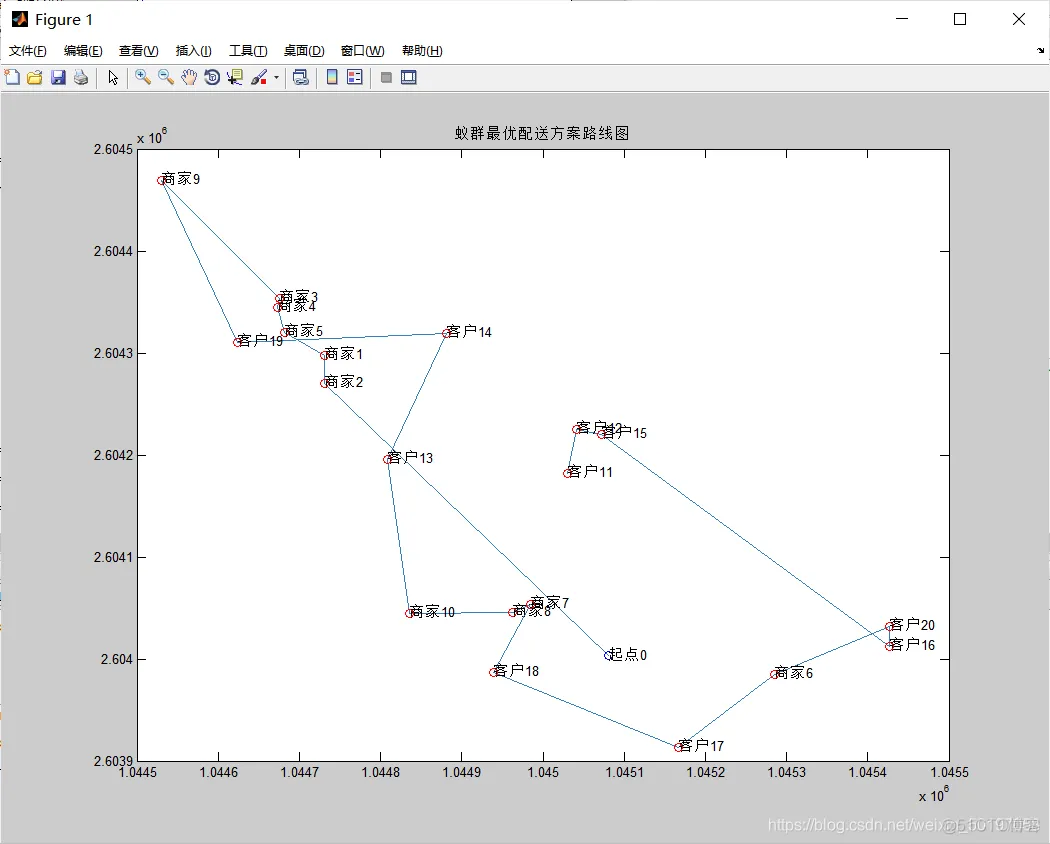
Task: Click the 商家10 point label
Action: pyautogui.click(x=432, y=612)
